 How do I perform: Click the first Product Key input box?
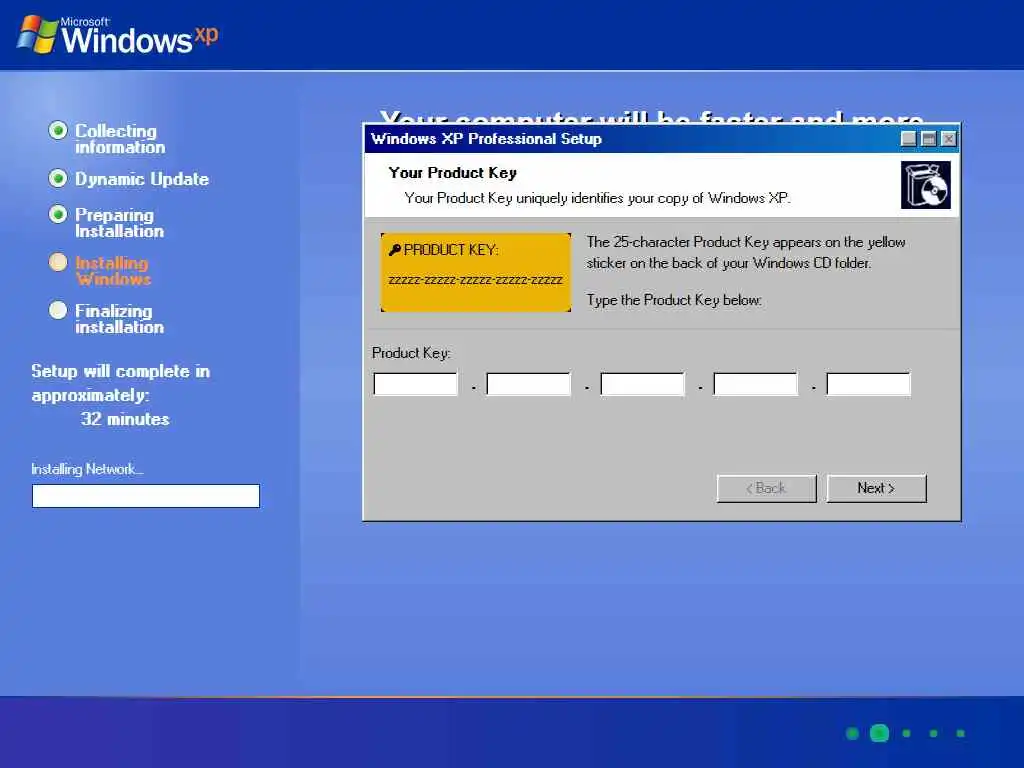tap(415, 384)
